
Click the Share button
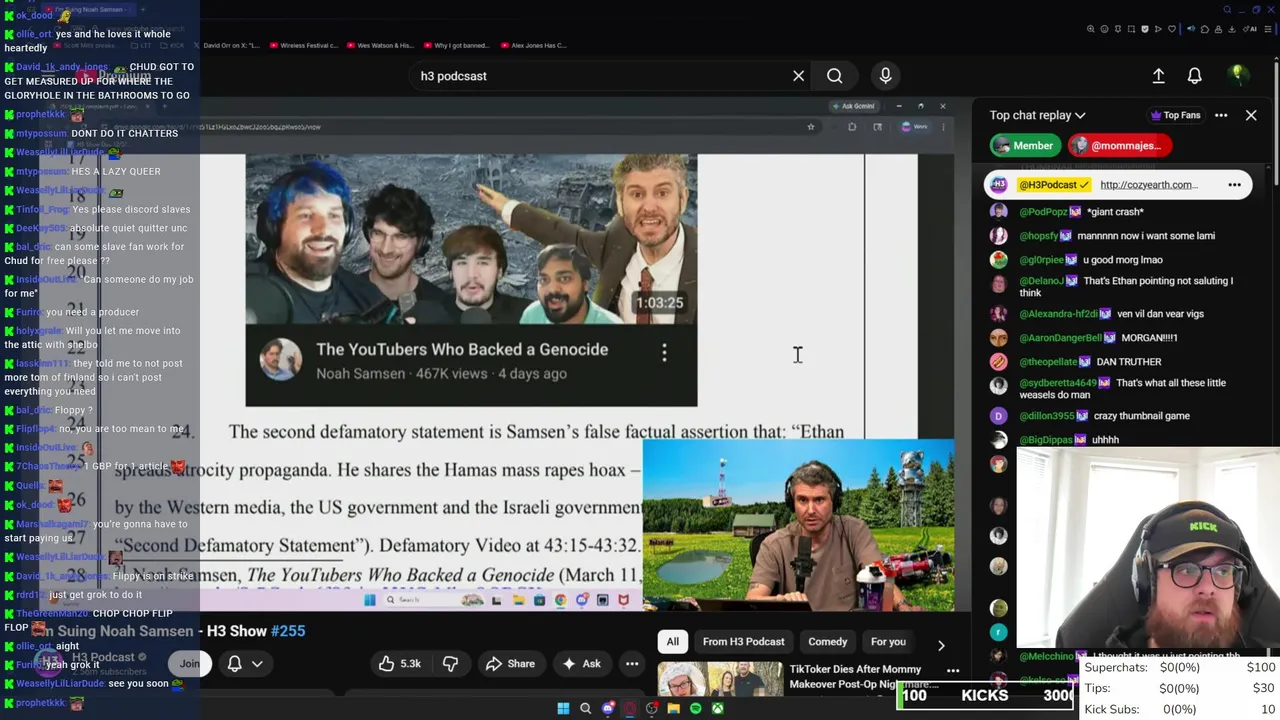(x=510, y=664)
